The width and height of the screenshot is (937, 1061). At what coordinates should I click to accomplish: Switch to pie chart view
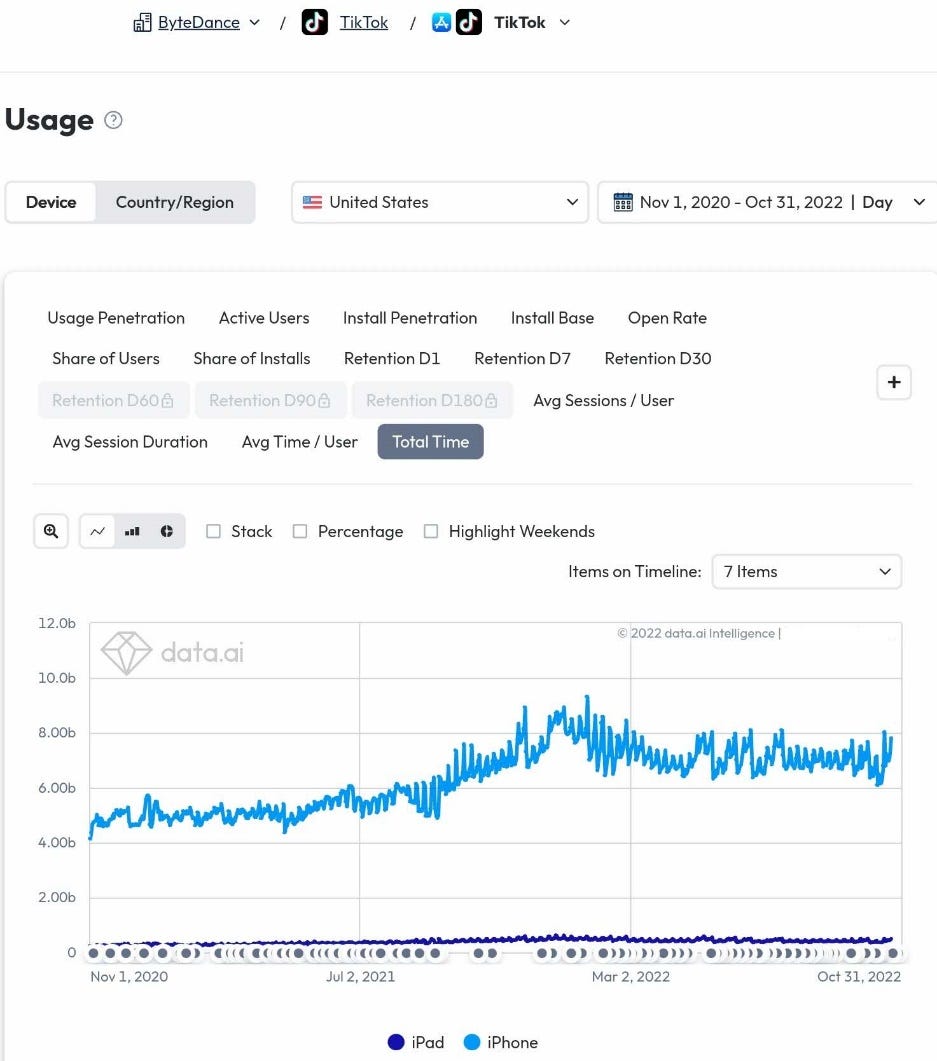click(x=167, y=531)
